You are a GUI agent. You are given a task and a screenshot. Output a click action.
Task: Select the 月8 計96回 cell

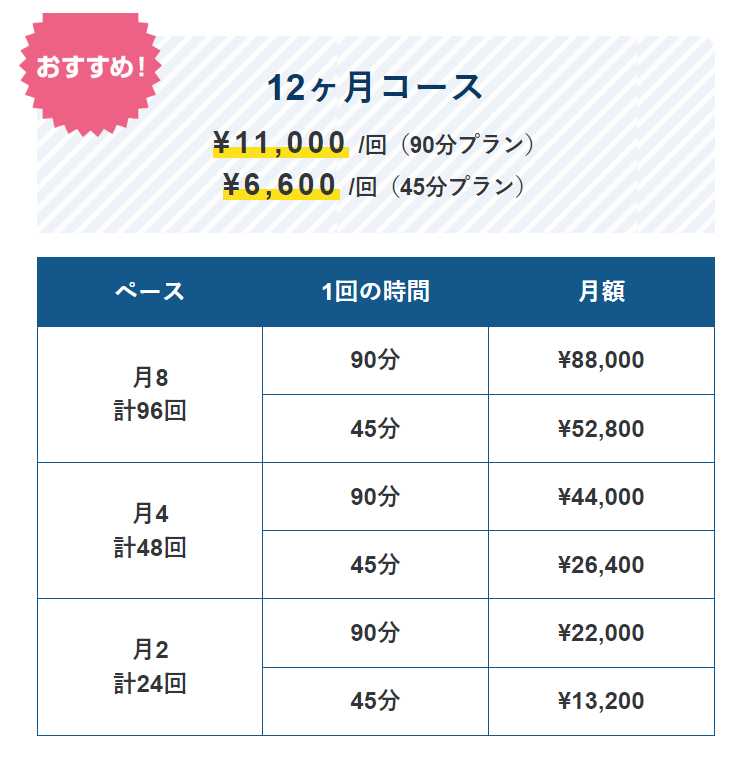coord(150,395)
